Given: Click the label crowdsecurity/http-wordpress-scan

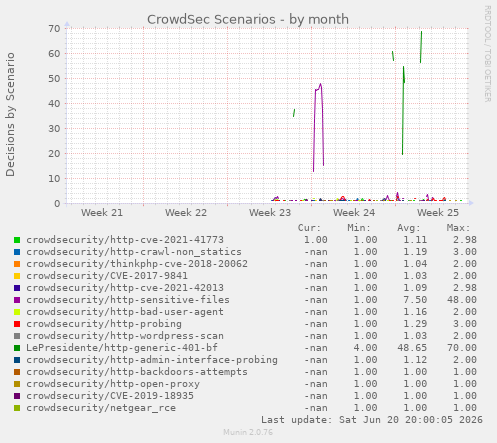Looking at the screenshot, I should [x=125, y=336].
